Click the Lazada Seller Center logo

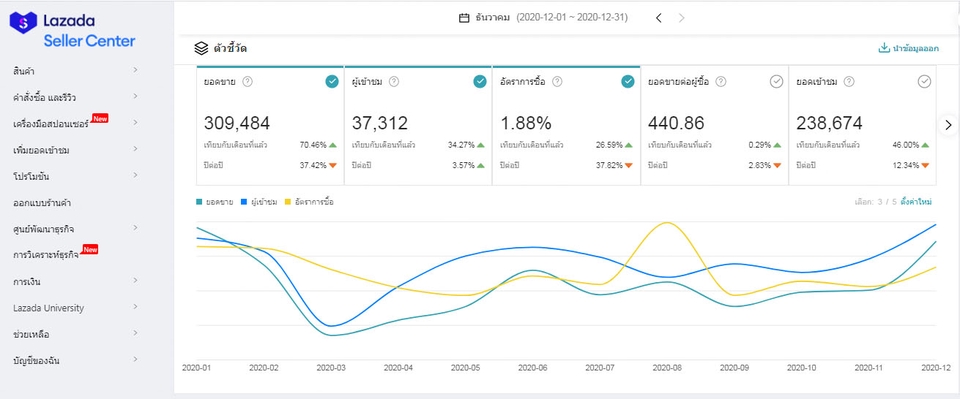(72, 31)
